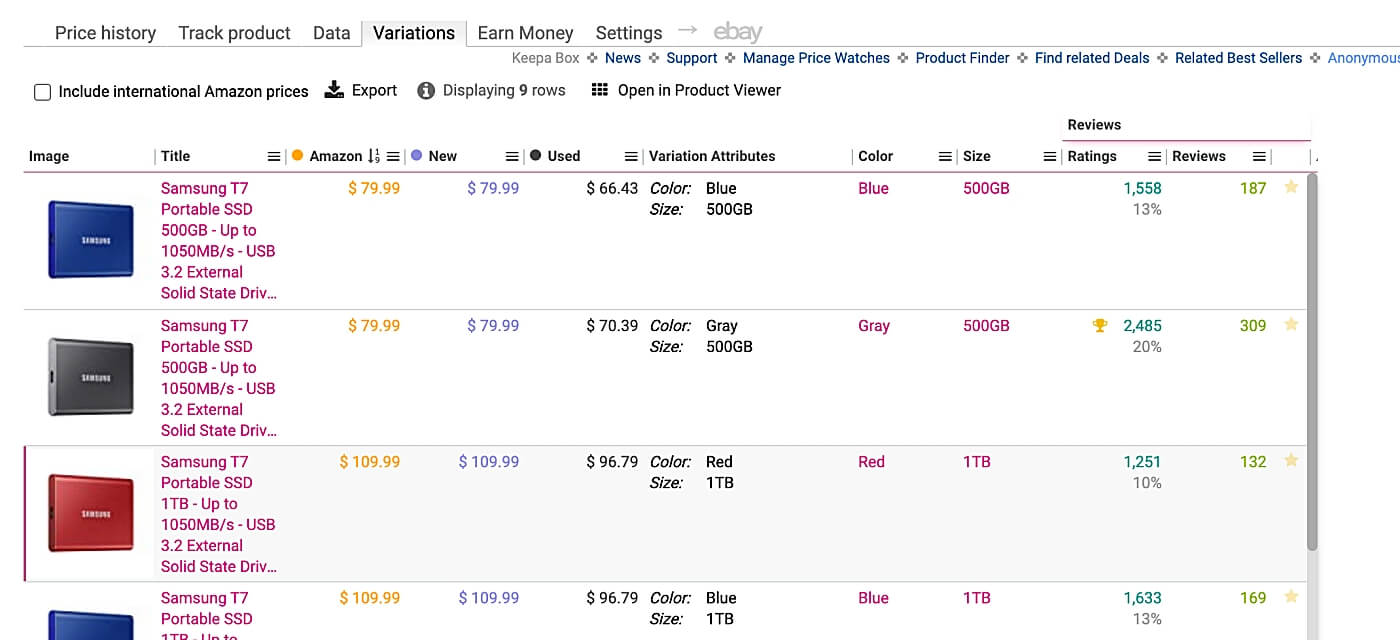1400x640 pixels.
Task: Click the star icon in the Red 1TB row
Action: [x=1291, y=460]
